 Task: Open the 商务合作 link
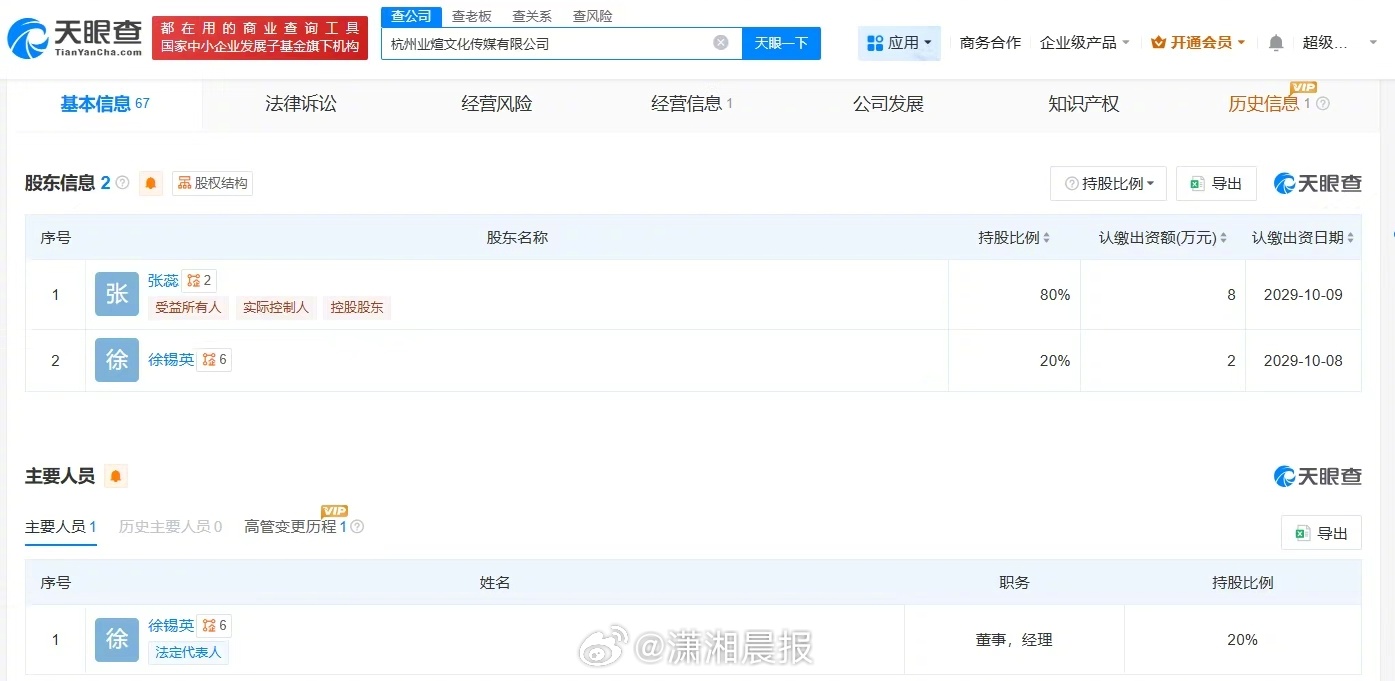coord(990,43)
